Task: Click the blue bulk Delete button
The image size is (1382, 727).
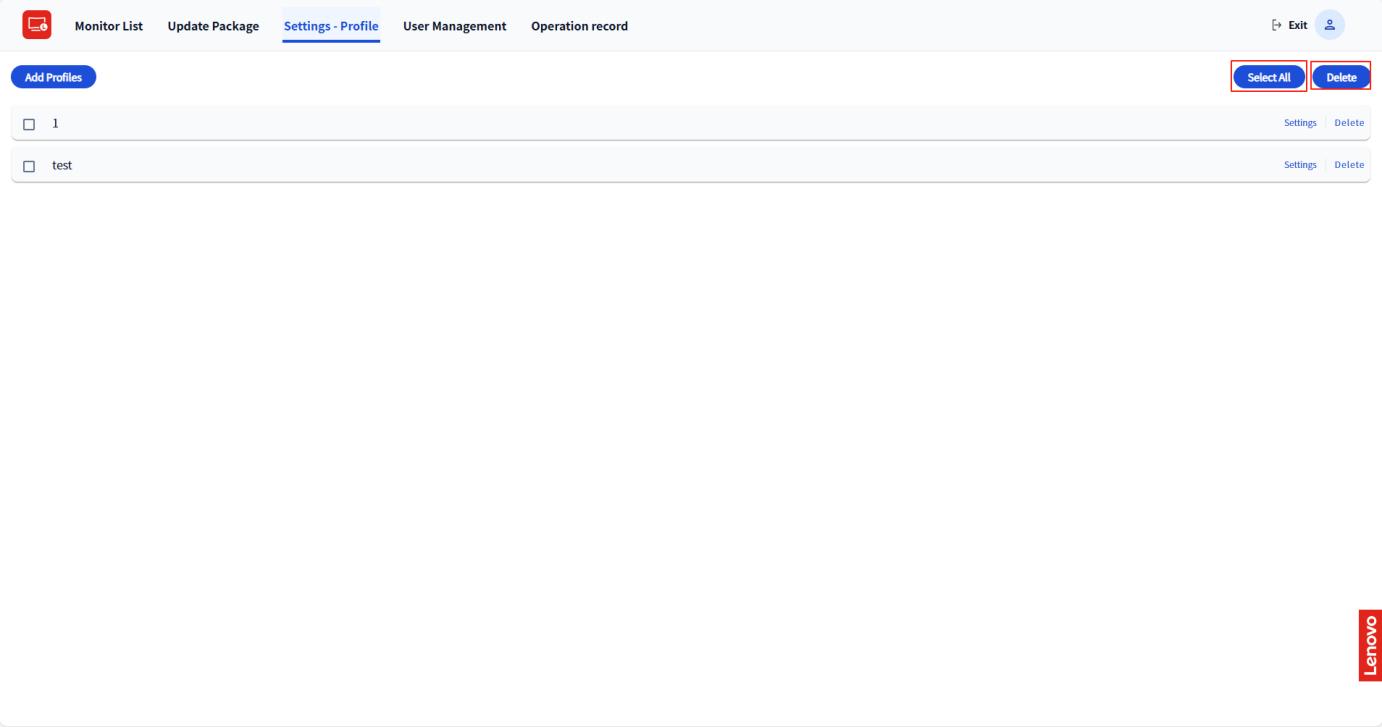Action: [x=1340, y=77]
